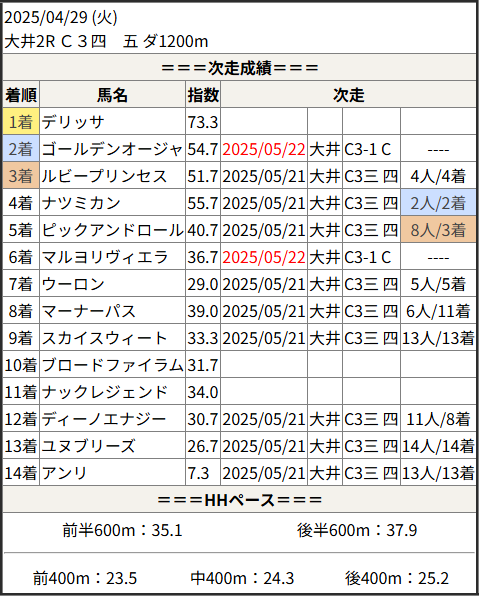Click the 着順 column header
479x596 pixels.
[x=21, y=95]
